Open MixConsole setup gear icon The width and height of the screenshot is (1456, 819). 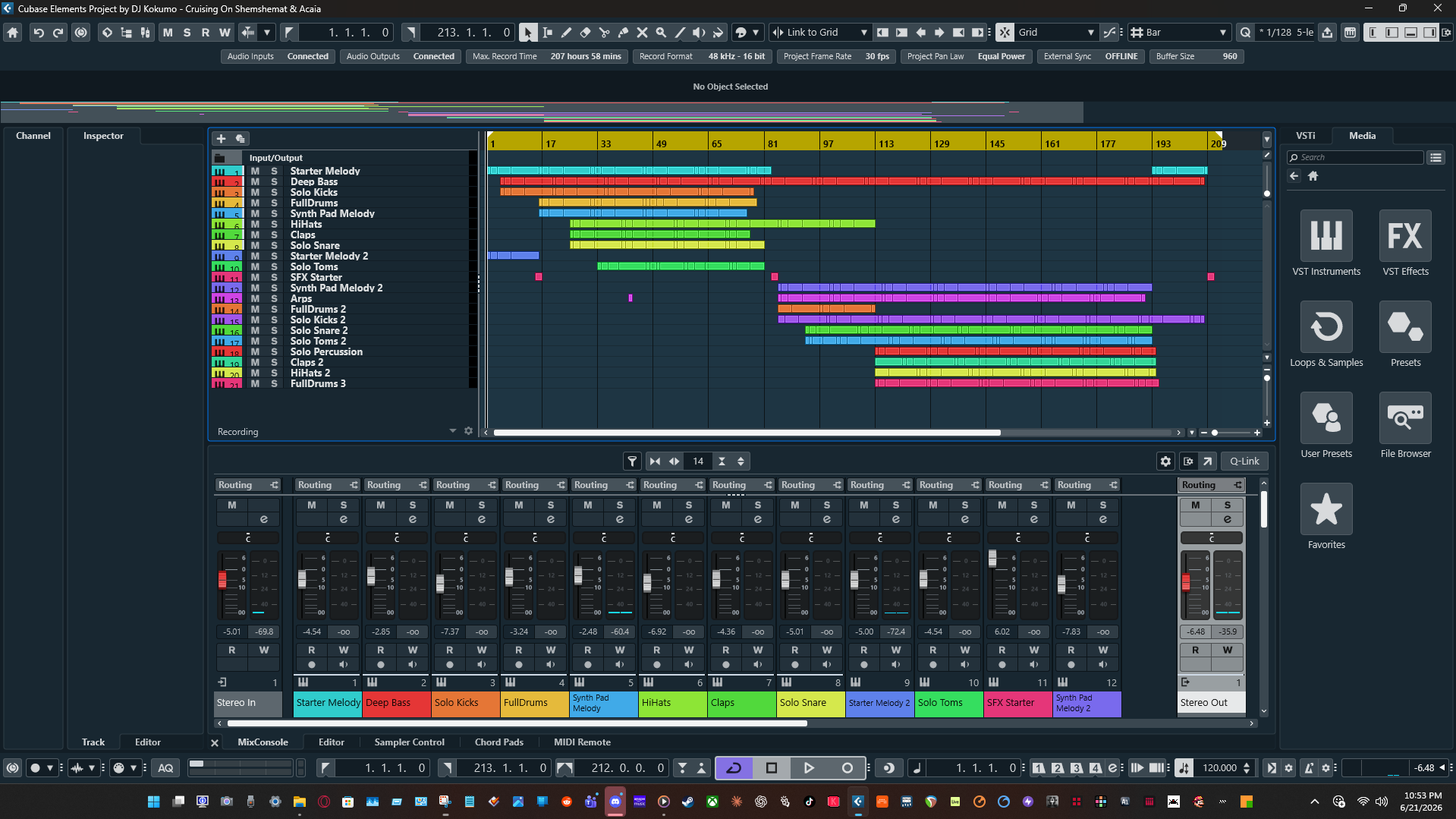(x=1165, y=461)
